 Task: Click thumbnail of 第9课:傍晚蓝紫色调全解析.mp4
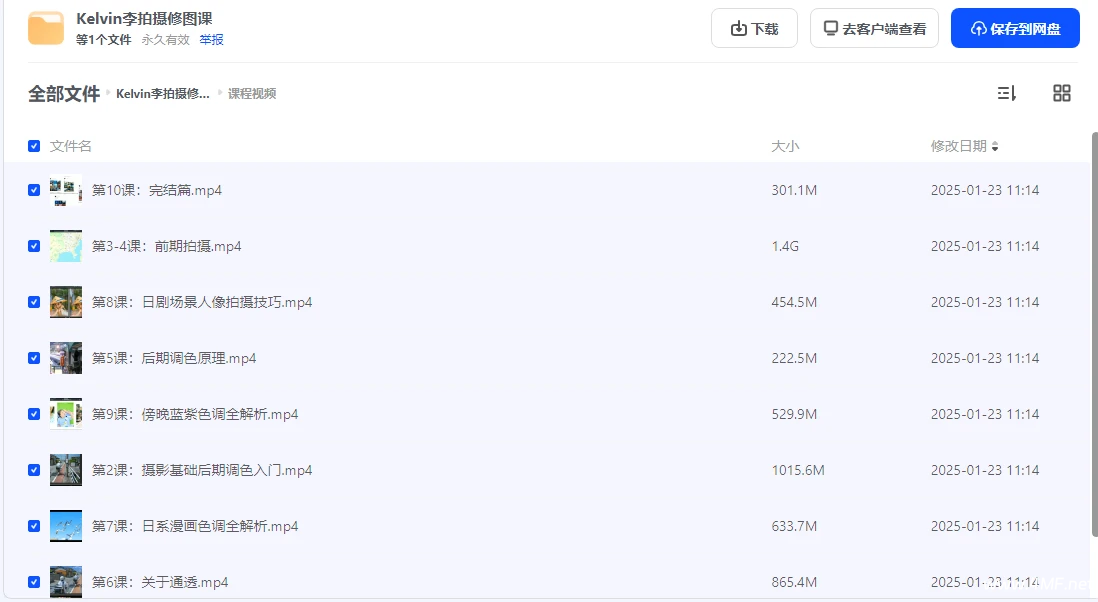(66, 414)
